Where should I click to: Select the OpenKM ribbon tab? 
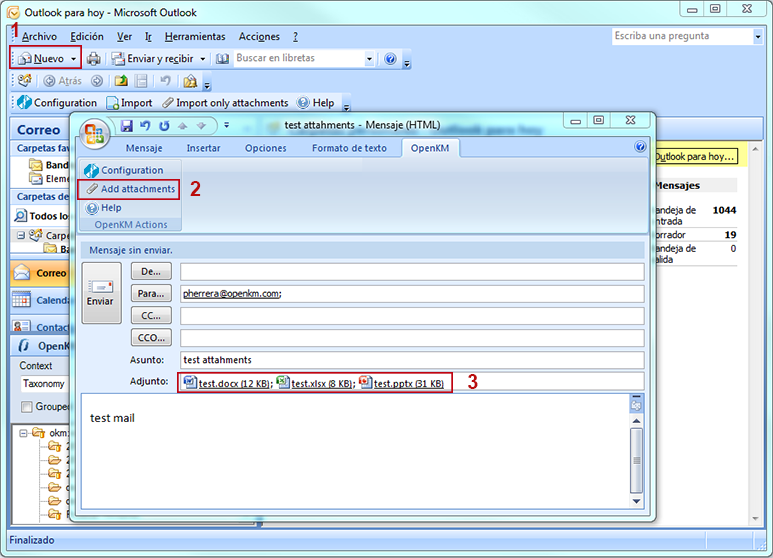(x=430, y=148)
